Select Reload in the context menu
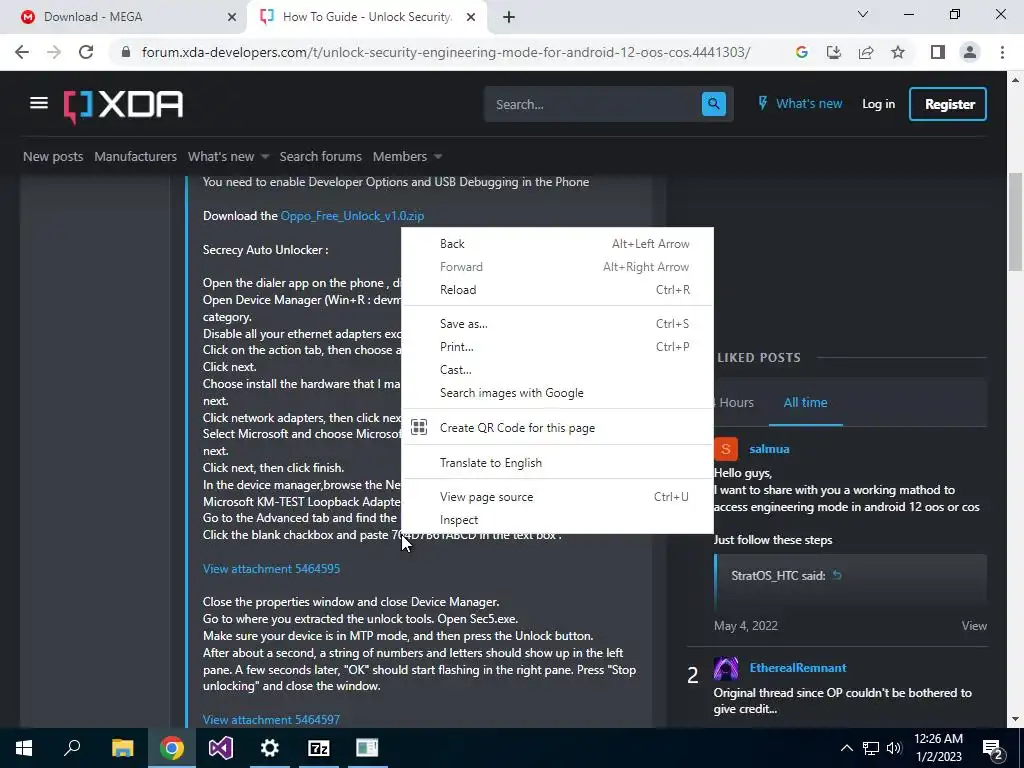The width and height of the screenshot is (1024, 768). tap(557, 289)
